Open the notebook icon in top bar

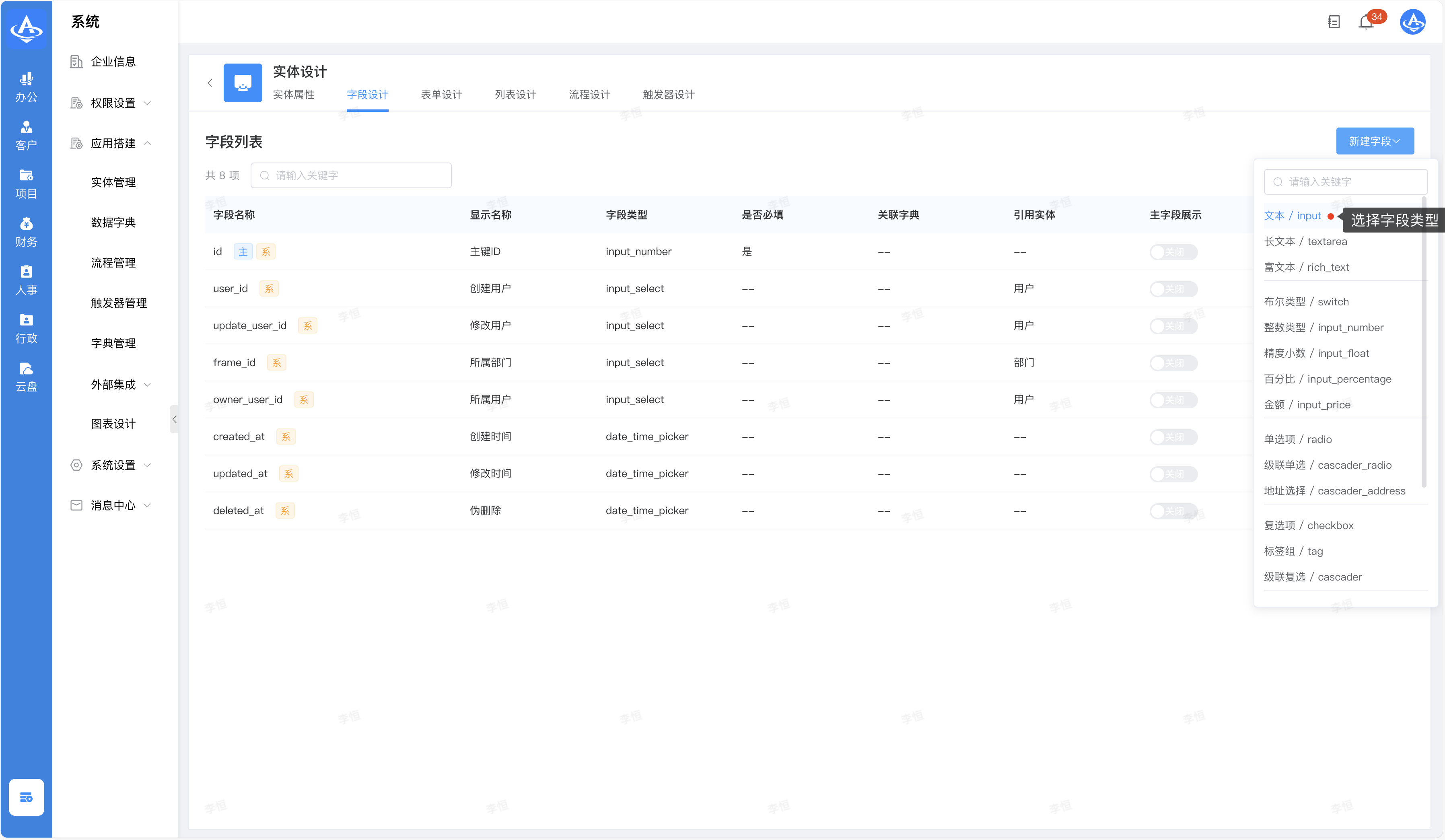coord(1334,22)
